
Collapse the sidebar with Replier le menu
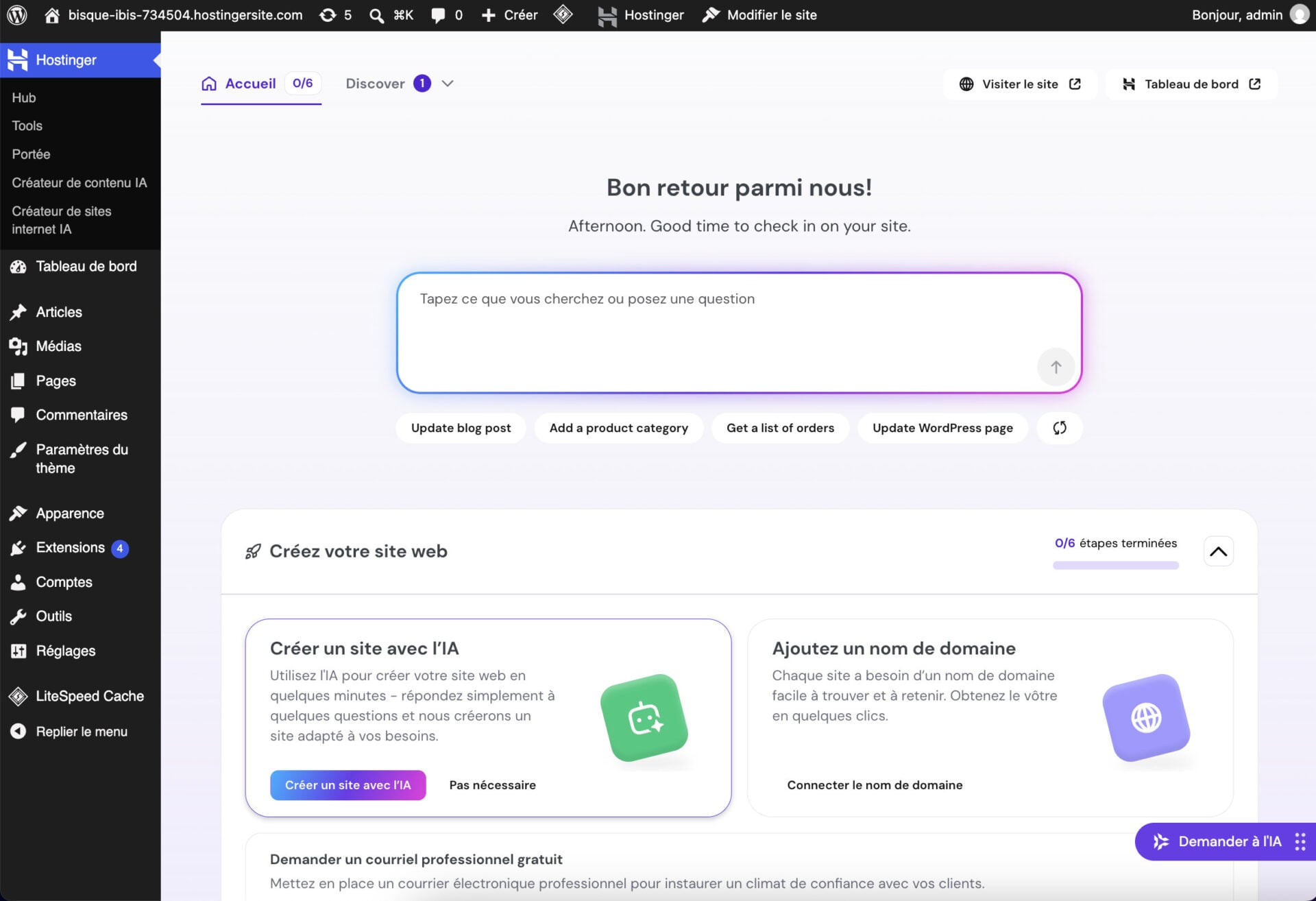click(80, 732)
